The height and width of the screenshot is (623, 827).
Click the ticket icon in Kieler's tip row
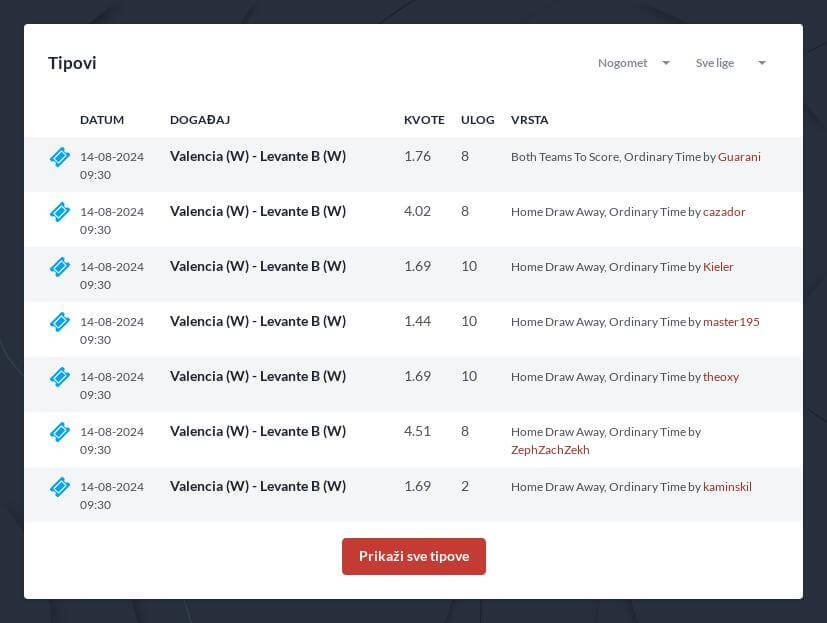coord(60,266)
